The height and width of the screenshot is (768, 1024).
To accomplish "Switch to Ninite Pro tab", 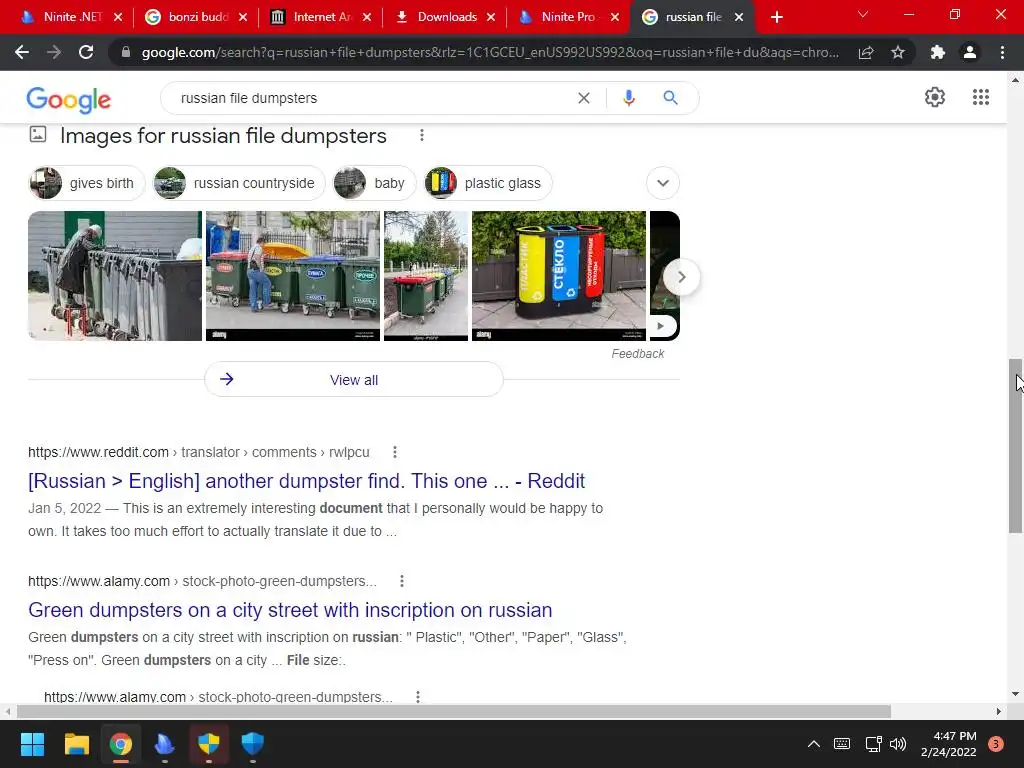I will [568, 17].
